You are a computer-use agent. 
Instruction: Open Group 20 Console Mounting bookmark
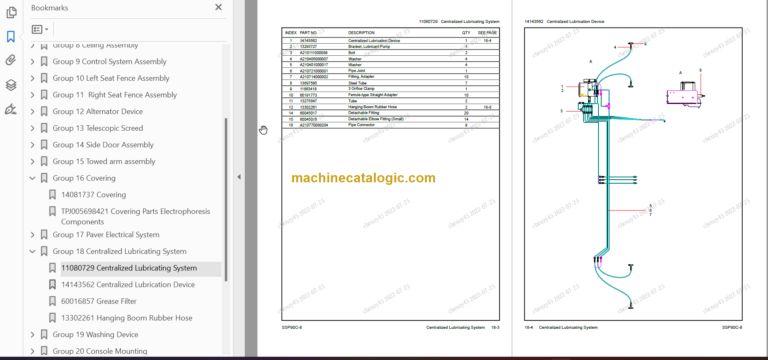[100, 351]
